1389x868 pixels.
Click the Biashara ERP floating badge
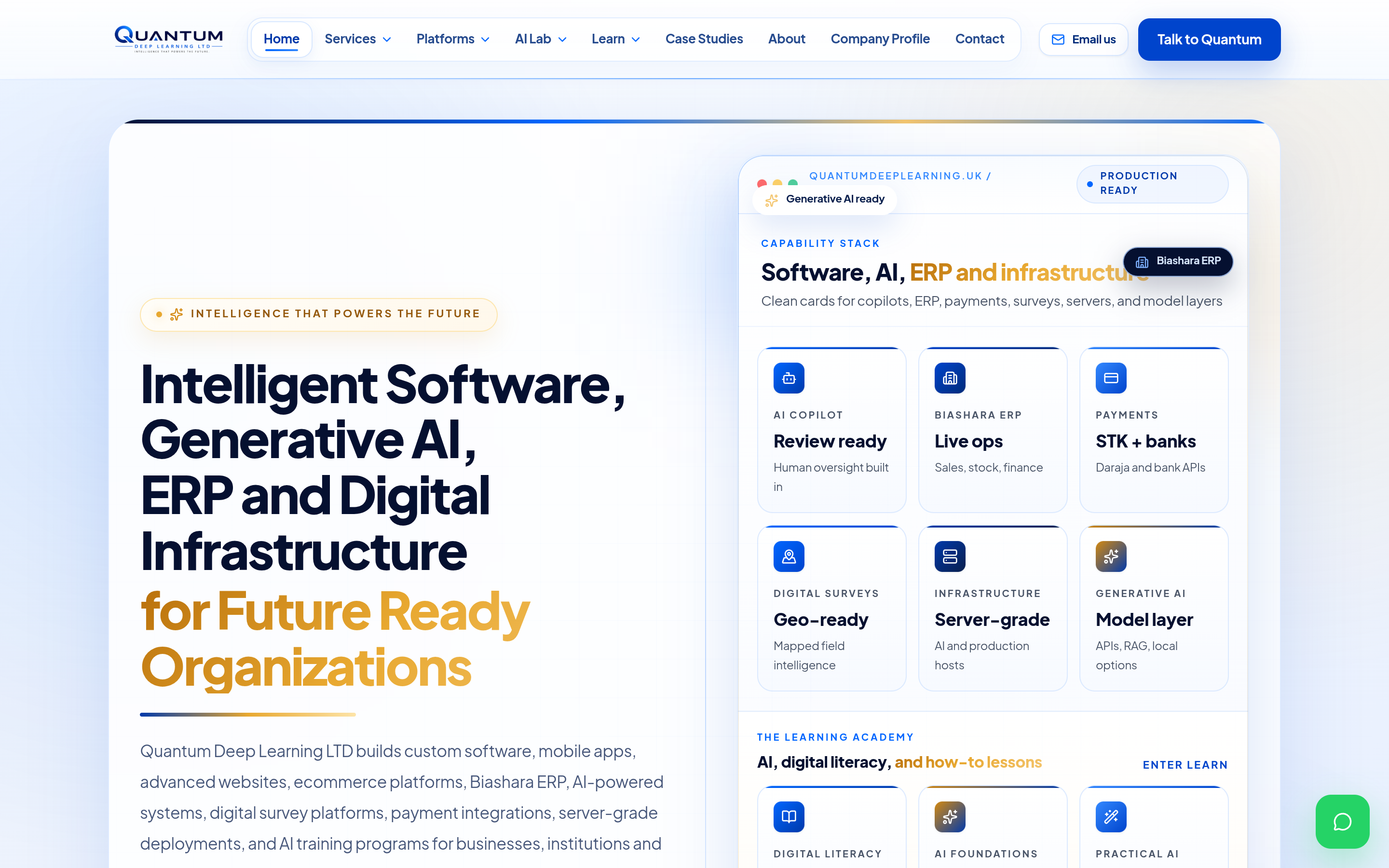pyautogui.click(x=1178, y=261)
